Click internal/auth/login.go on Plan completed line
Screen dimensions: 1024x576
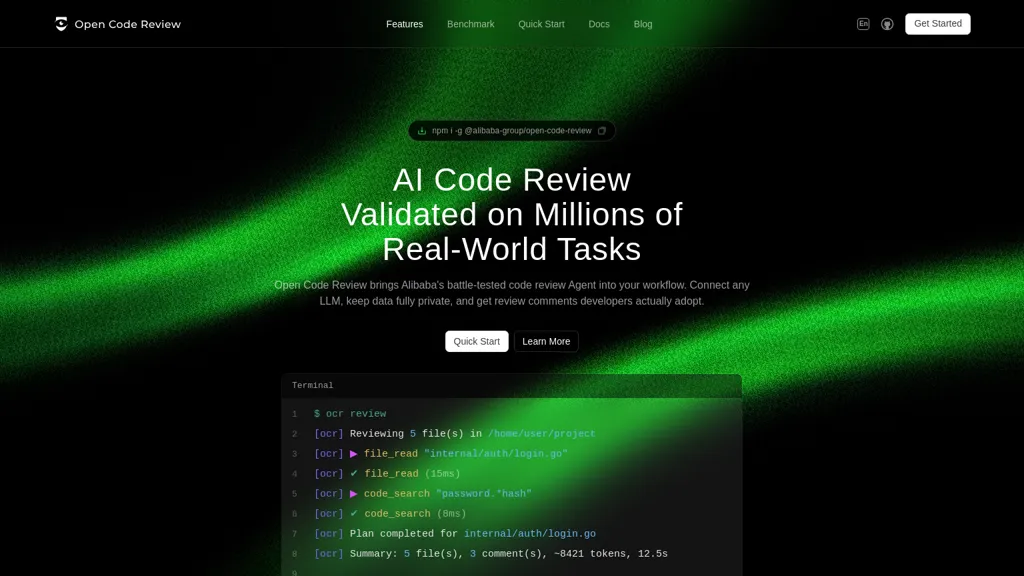tap(530, 534)
